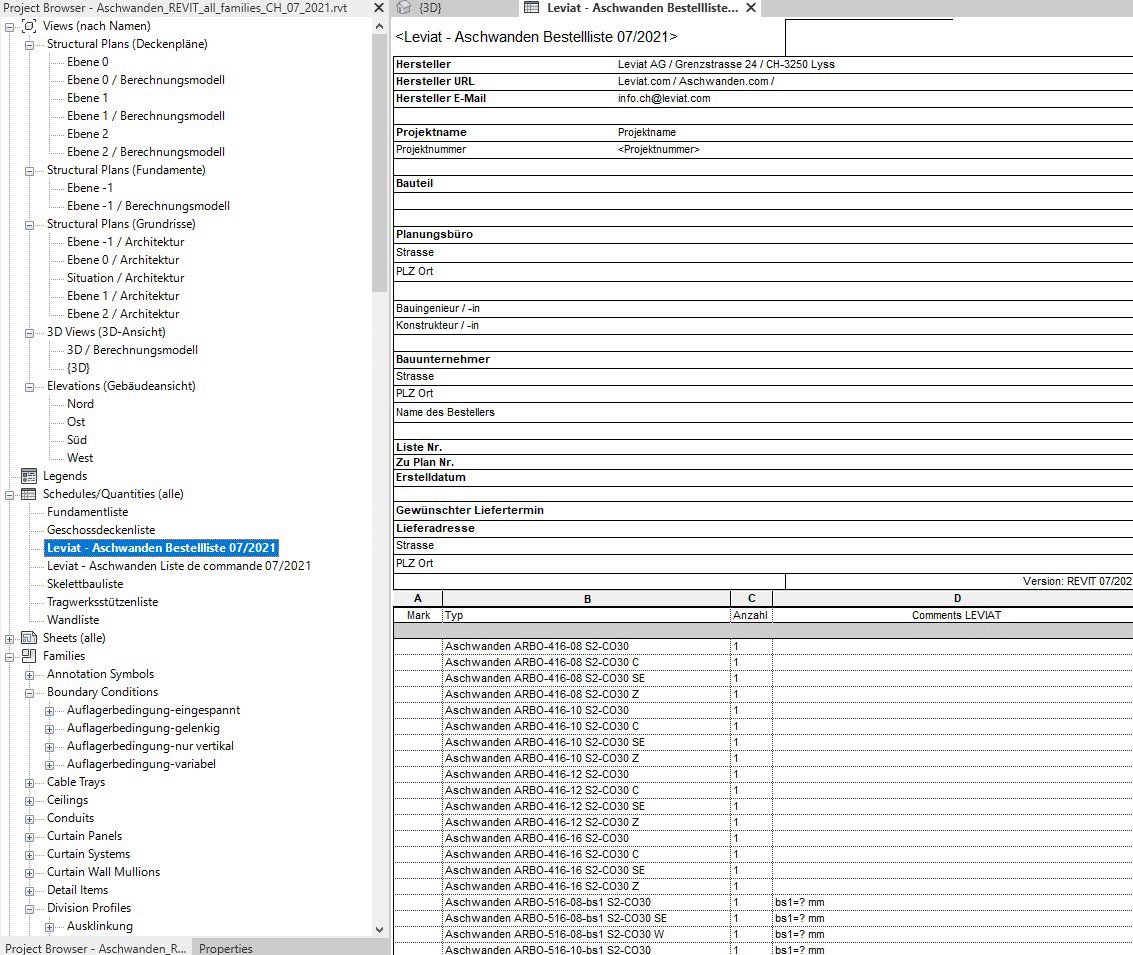Expand the Ausklinkung family
Viewport: 1133px width, 955px height.
click(50, 927)
